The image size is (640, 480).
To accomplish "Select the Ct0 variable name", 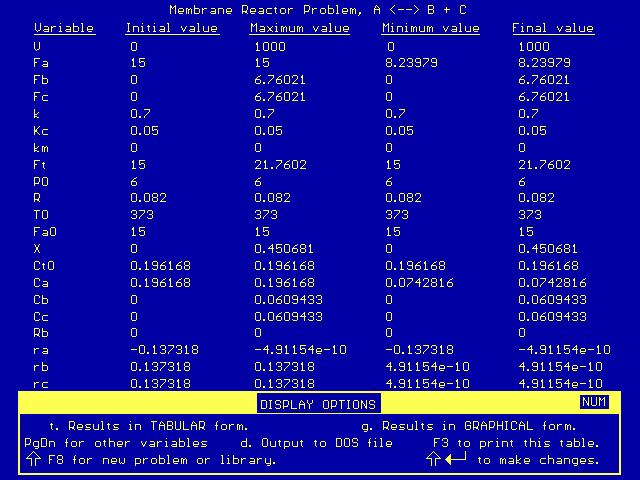I will point(44,265).
